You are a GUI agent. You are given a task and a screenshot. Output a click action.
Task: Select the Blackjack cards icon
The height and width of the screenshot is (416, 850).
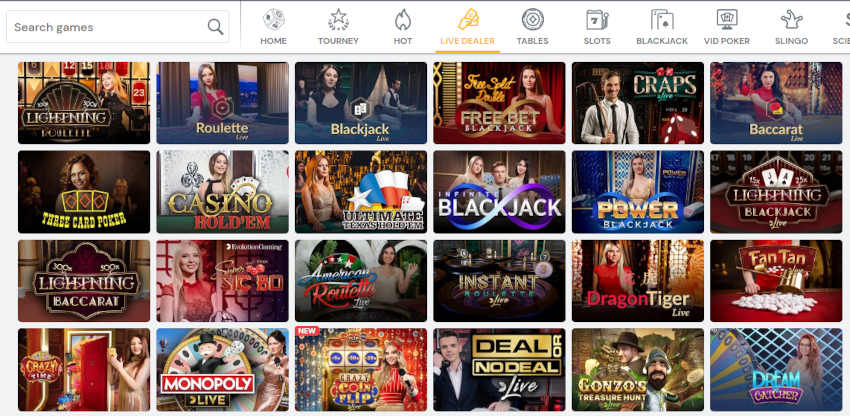click(x=662, y=20)
